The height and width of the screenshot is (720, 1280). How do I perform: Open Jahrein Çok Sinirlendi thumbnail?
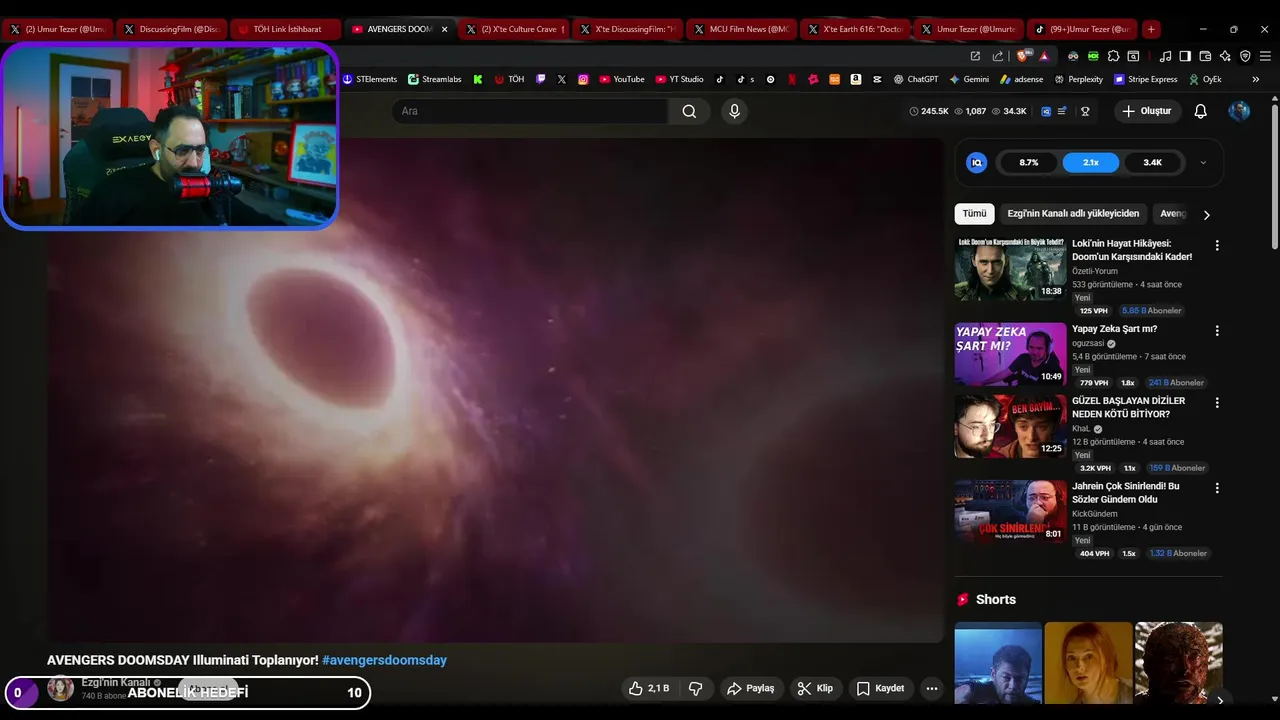tap(1010, 512)
